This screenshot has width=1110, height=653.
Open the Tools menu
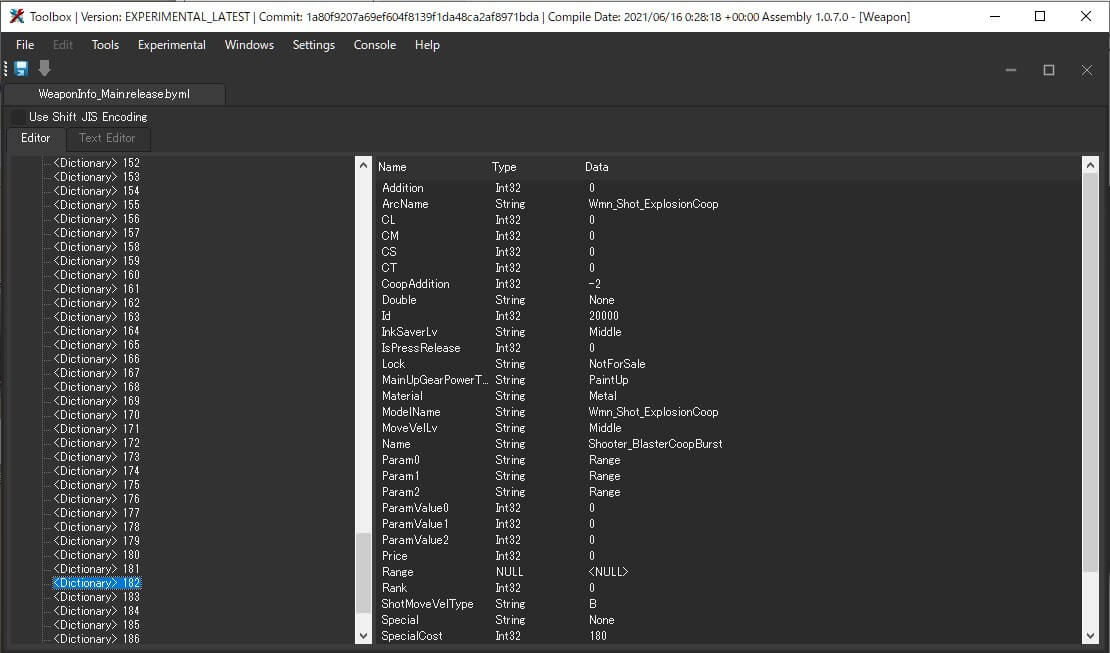(x=105, y=45)
